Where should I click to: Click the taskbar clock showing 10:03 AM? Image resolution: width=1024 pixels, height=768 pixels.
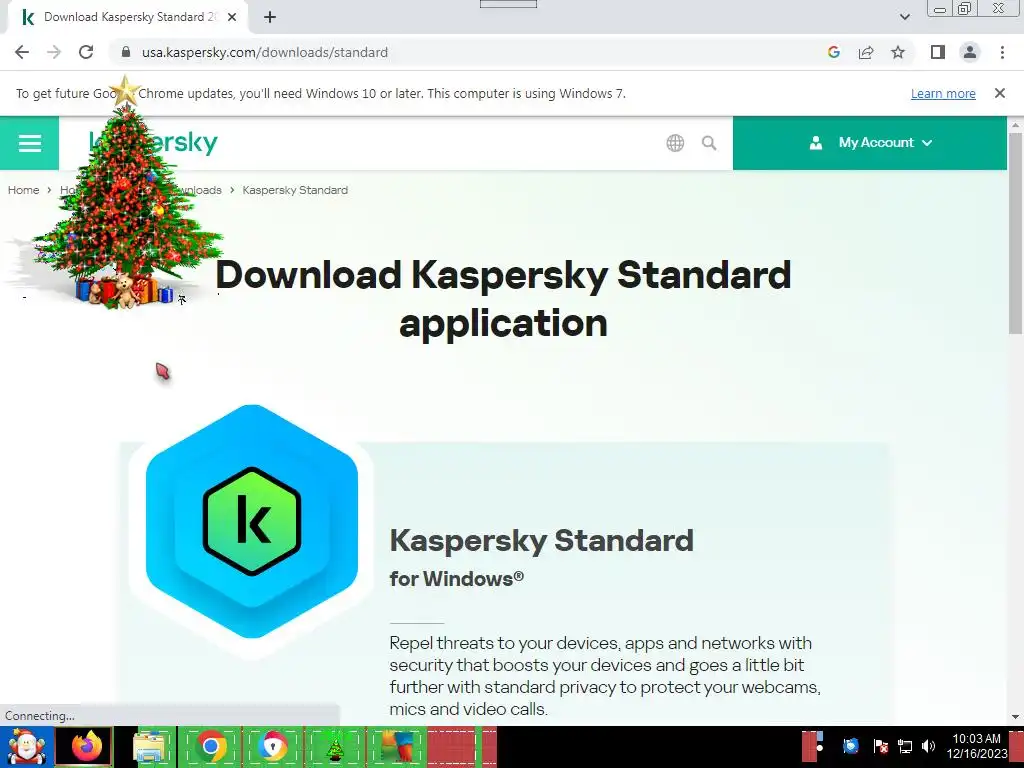pyautogui.click(x=976, y=746)
